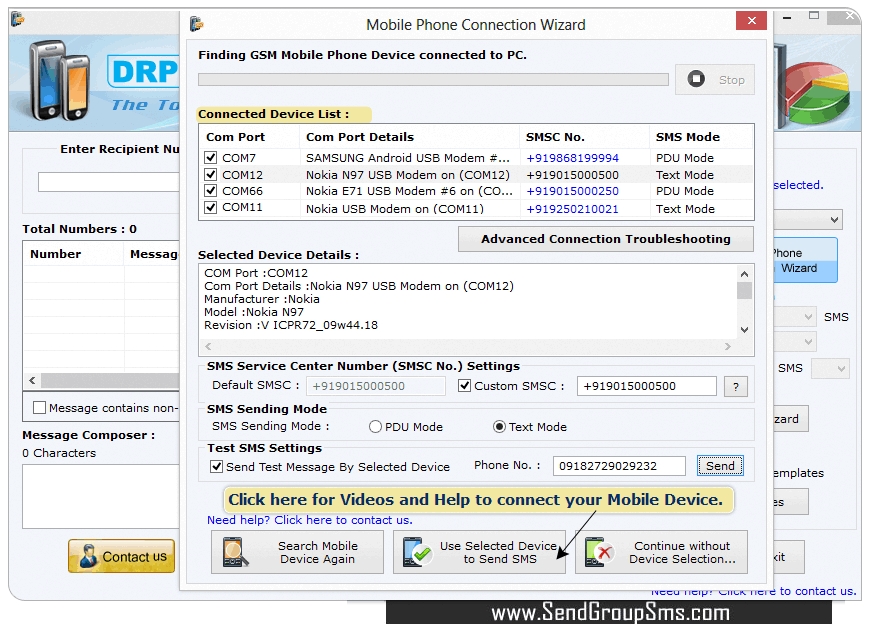The height and width of the screenshot is (629, 870).
Task: Click Use Selected Device to Send SMS
Action: tap(479, 552)
